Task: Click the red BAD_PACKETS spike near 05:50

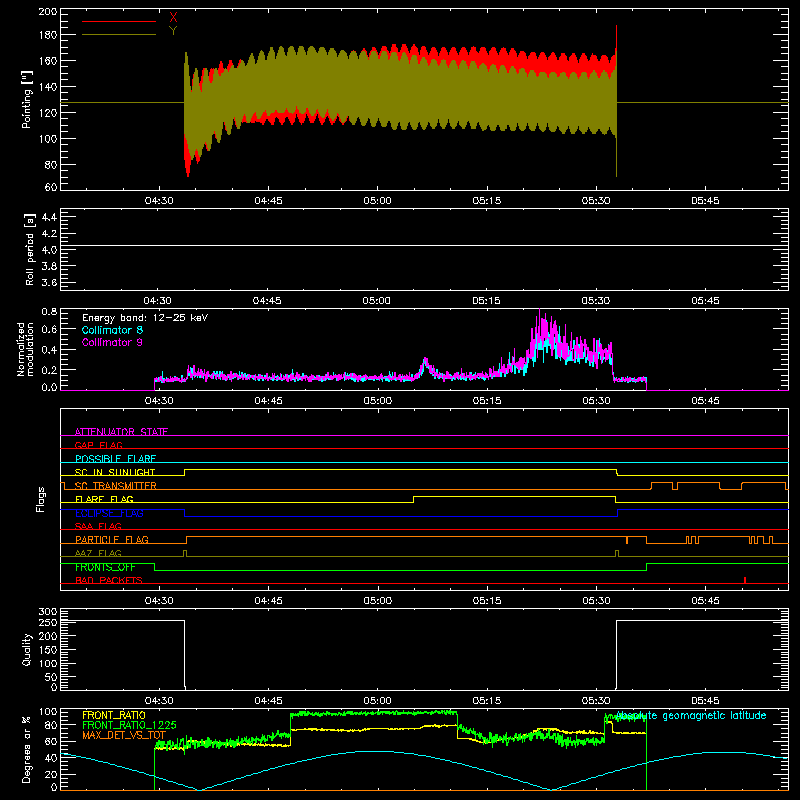Action: (745, 580)
